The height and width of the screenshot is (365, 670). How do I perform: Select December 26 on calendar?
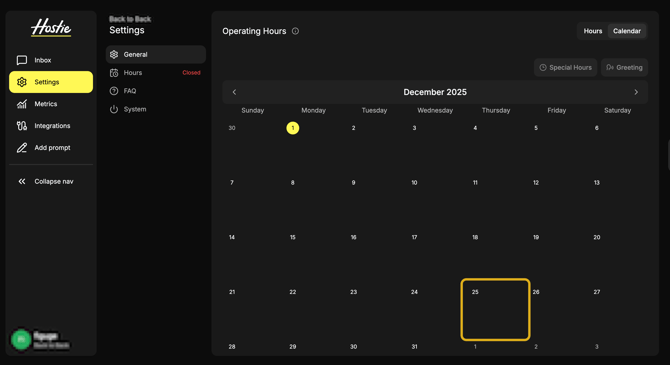(x=536, y=292)
